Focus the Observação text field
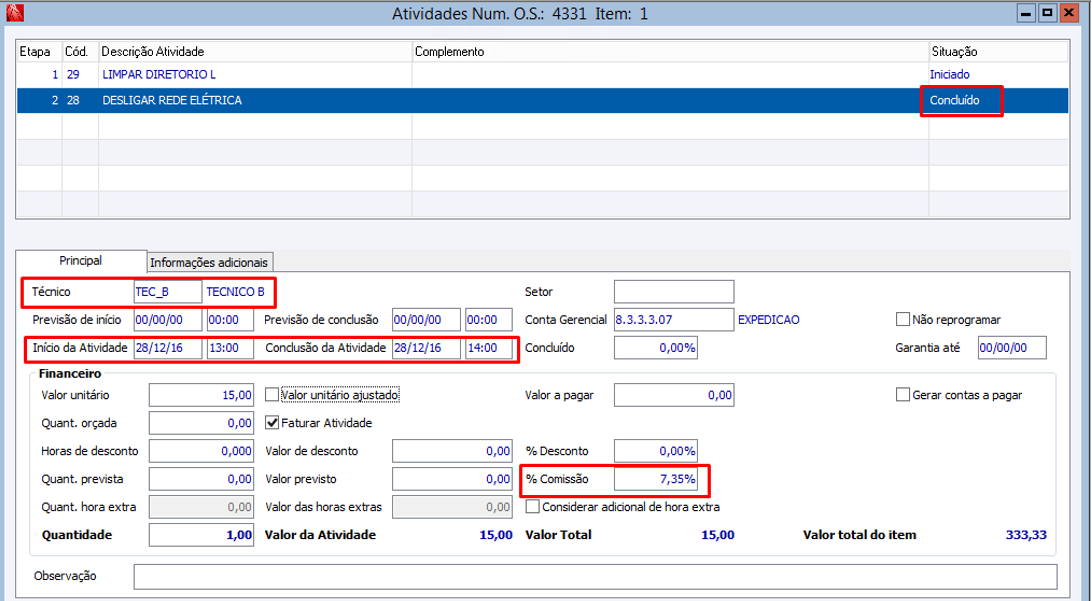 click(x=595, y=577)
